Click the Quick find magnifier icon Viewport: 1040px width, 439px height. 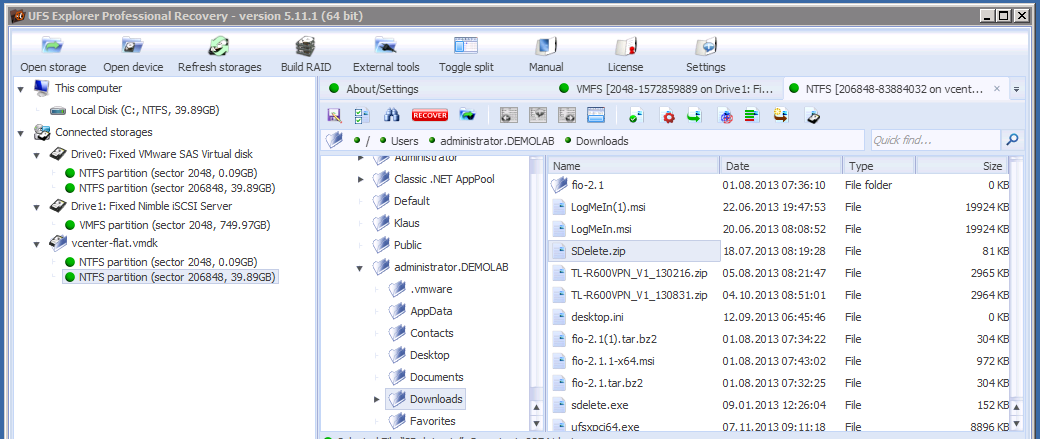click(x=1012, y=140)
